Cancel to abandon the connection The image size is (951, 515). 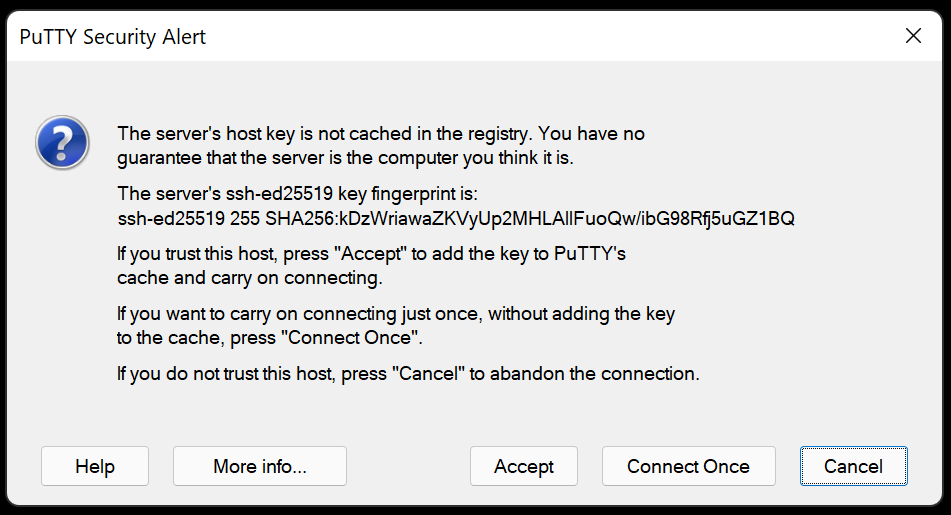853,466
